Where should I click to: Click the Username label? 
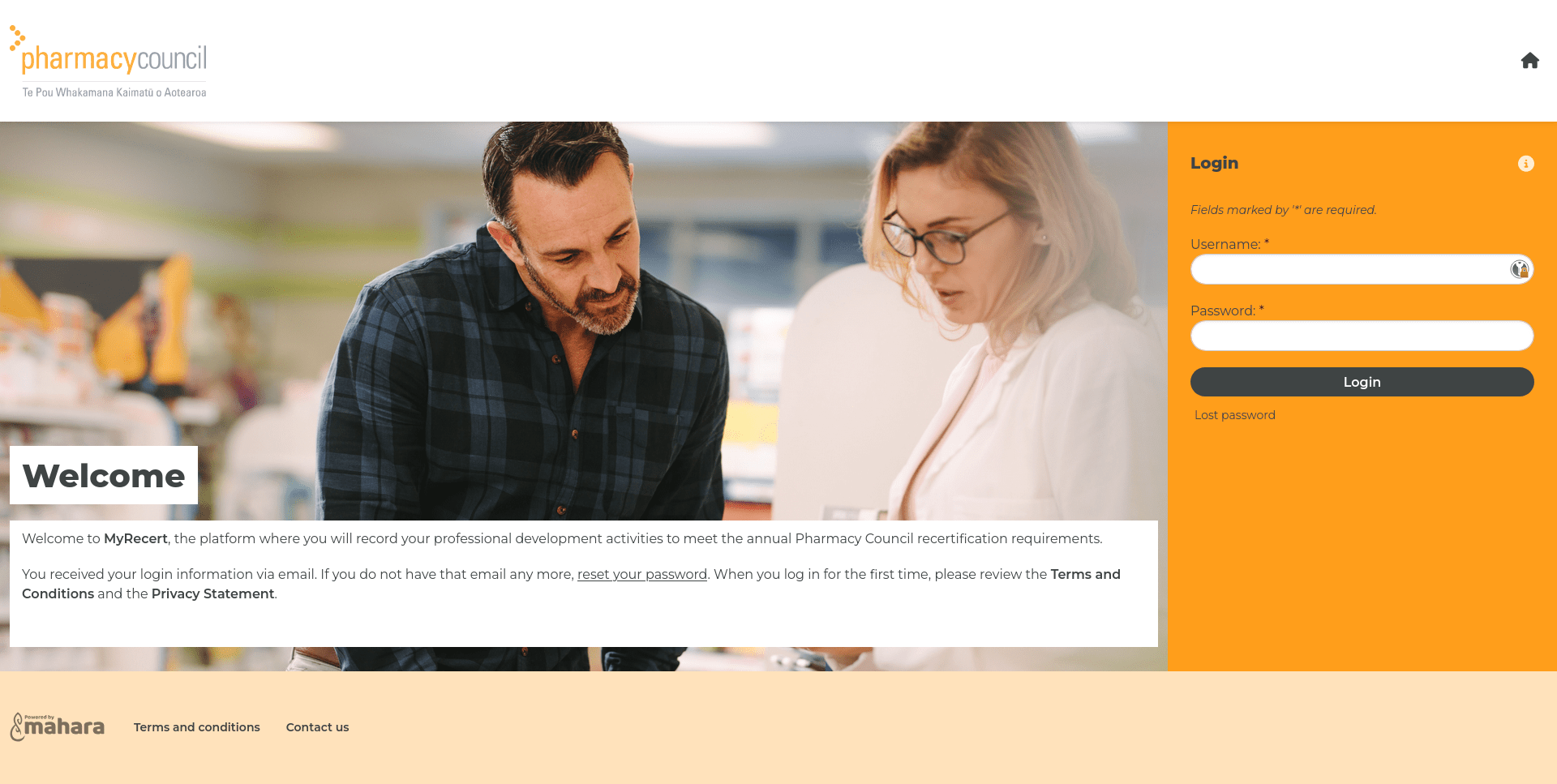click(x=1229, y=244)
